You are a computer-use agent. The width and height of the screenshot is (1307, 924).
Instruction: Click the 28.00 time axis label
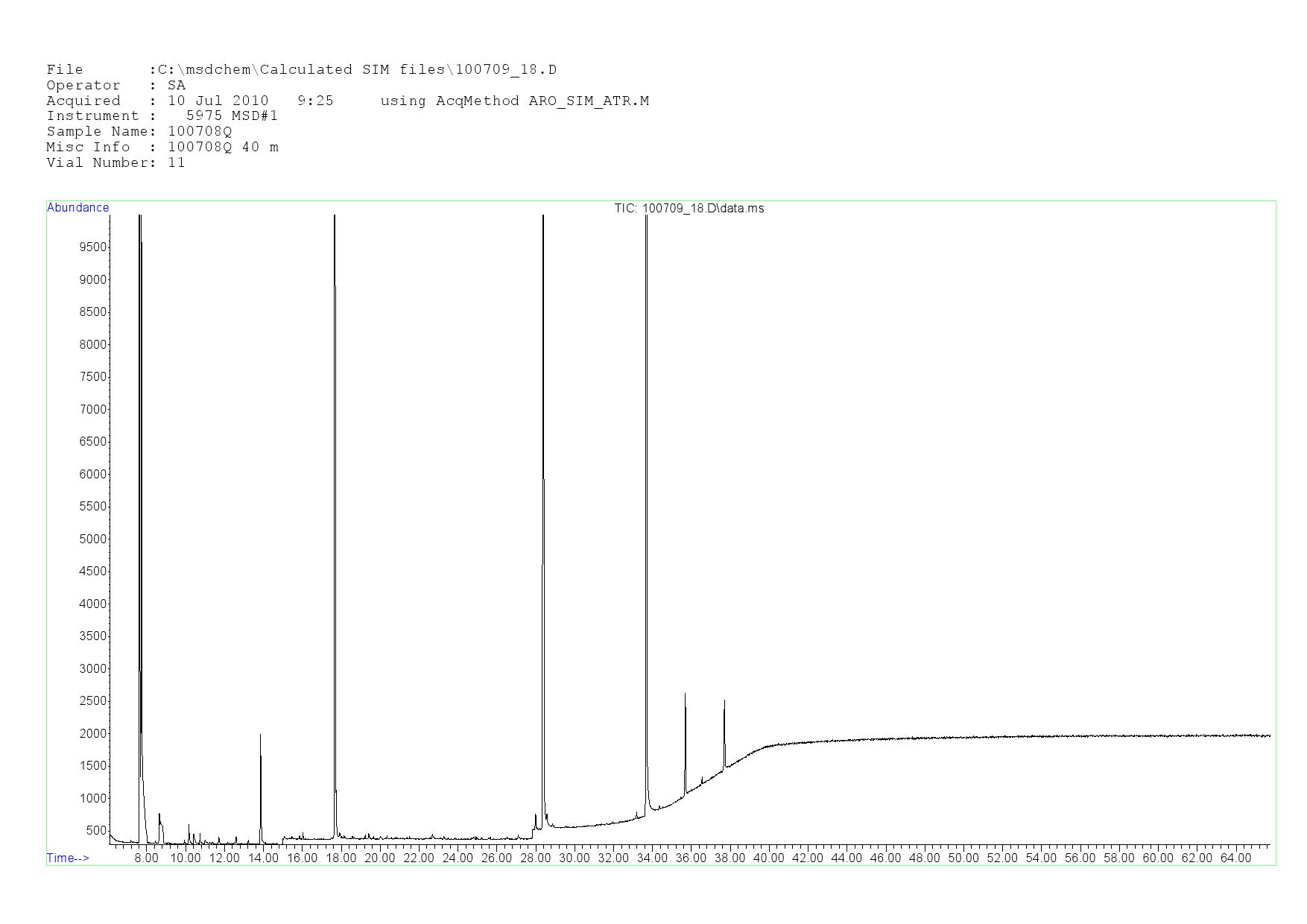coord(535,858)
